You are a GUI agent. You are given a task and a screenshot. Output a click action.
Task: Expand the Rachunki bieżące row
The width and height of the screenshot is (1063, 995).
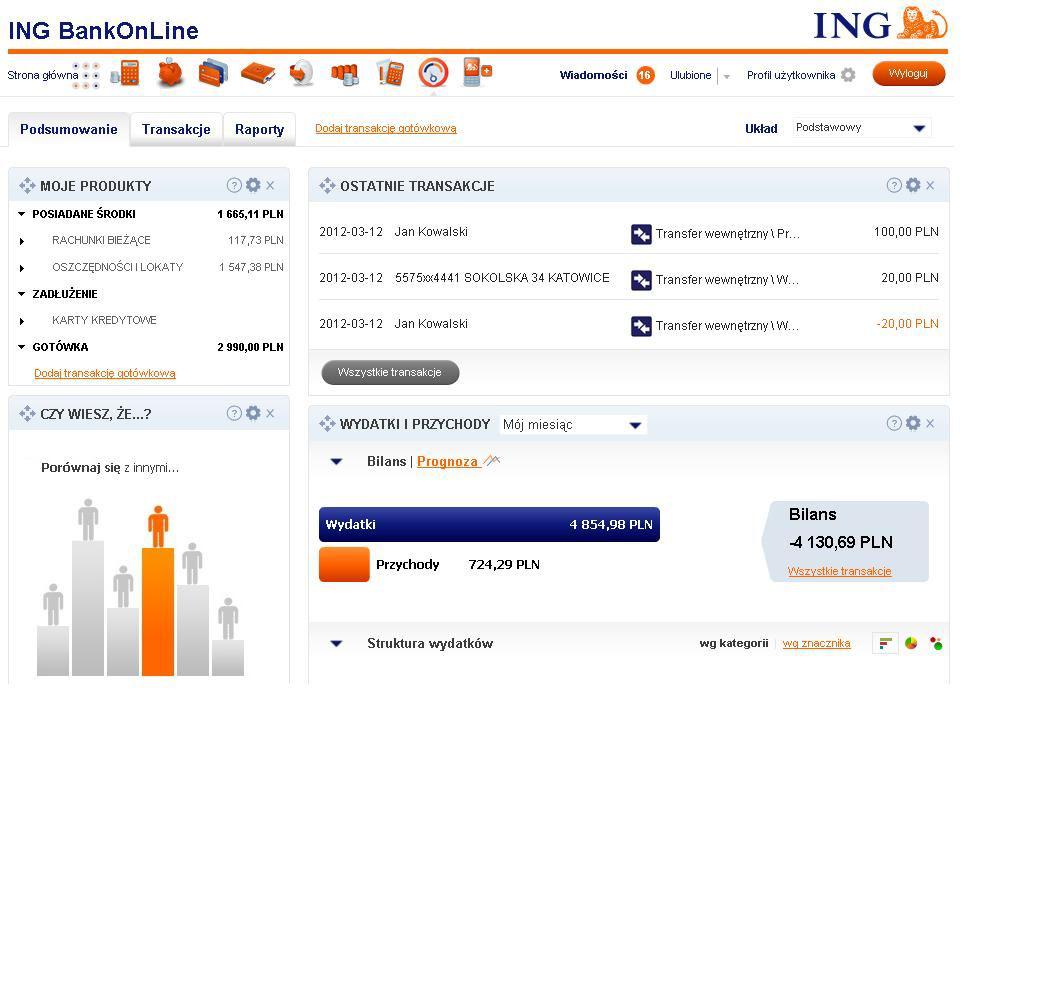[22, 241]
